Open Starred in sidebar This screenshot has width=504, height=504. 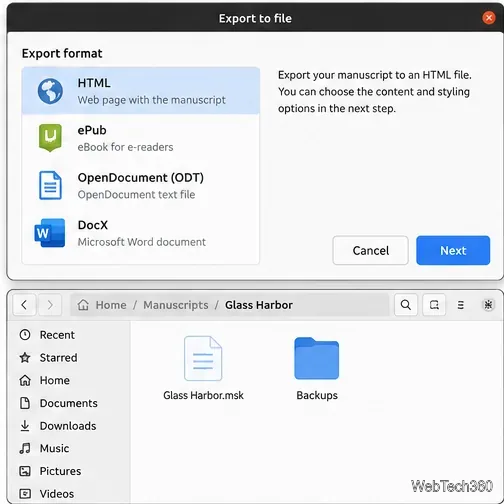pyautogui.click(x=68, y=357)
